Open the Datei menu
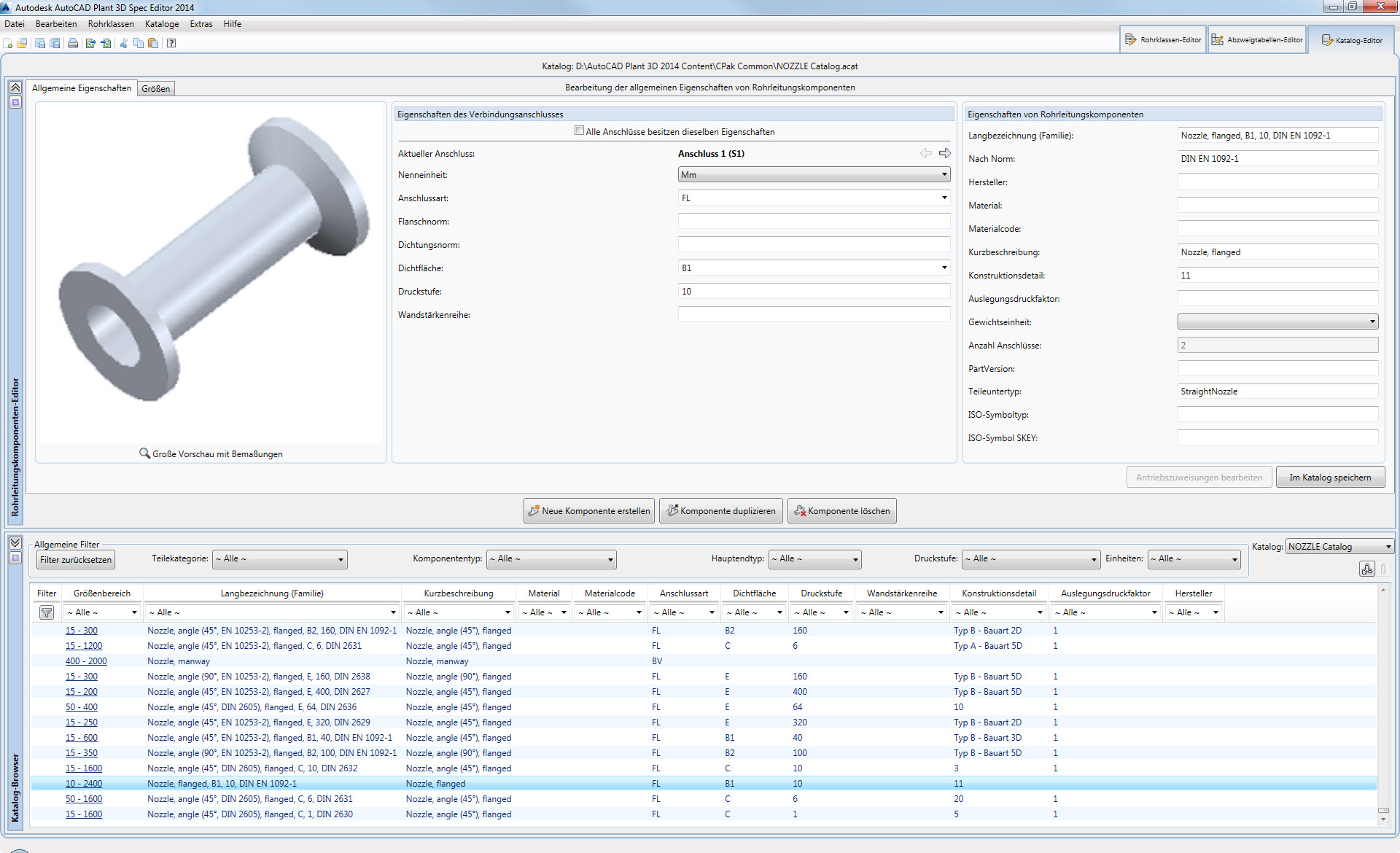The width and height of the screenshot is (1400, 853). (x=15, y=24)
